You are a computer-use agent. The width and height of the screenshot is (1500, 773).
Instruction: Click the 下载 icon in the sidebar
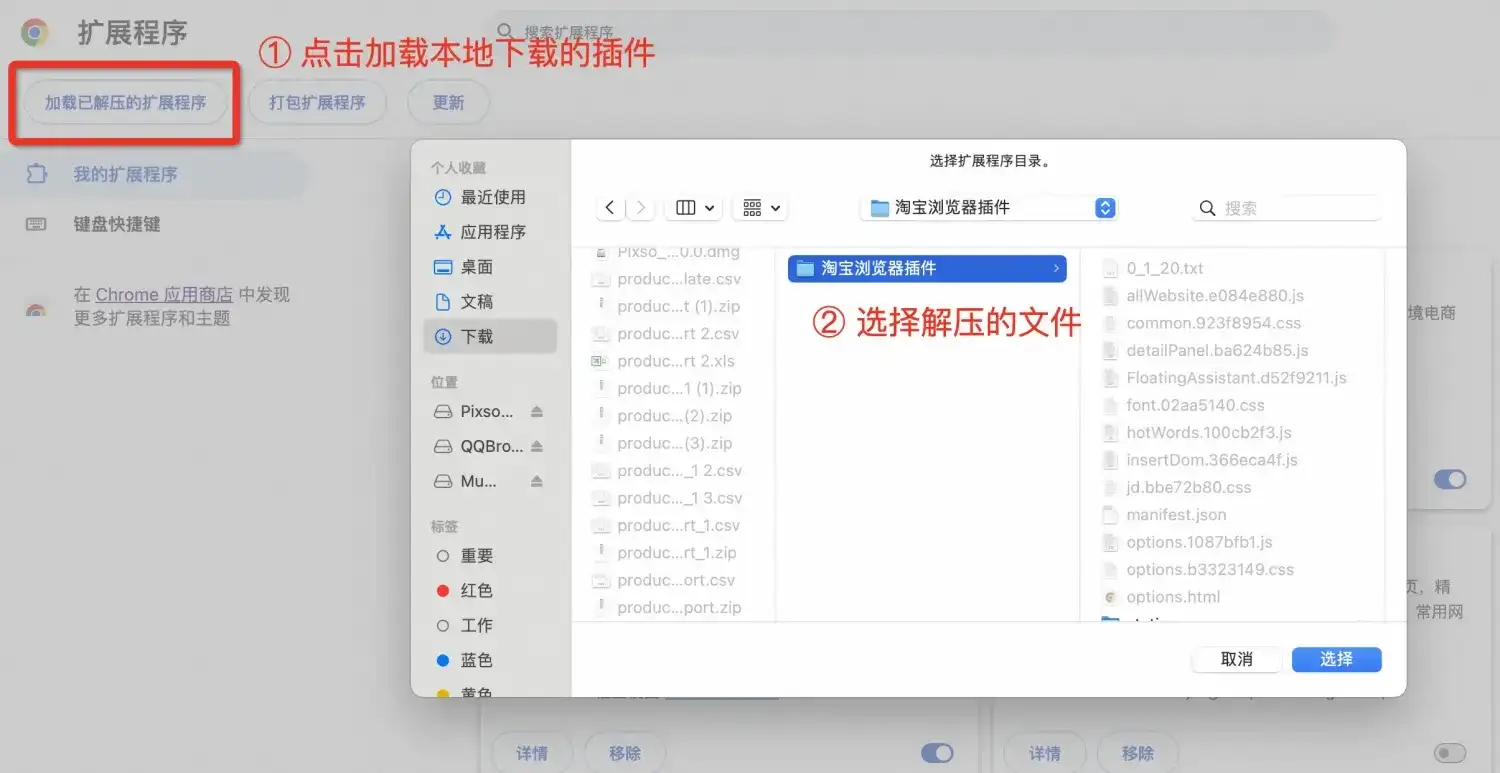tap(441, 336)
